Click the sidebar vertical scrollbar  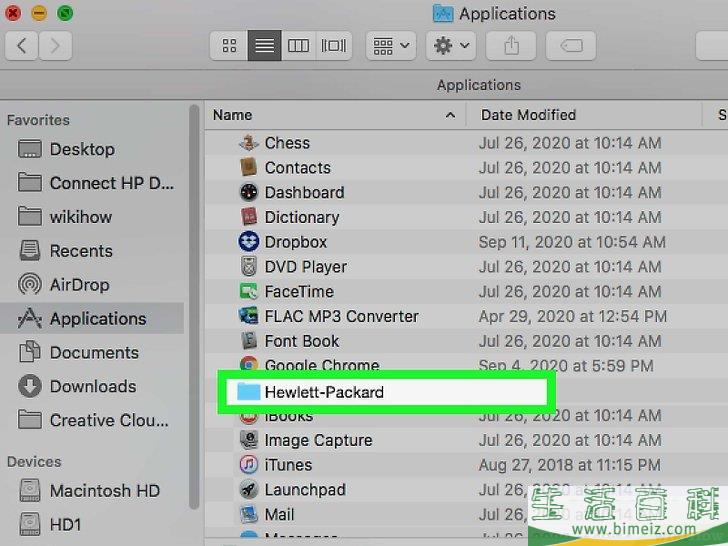click(x=194, y=307)
